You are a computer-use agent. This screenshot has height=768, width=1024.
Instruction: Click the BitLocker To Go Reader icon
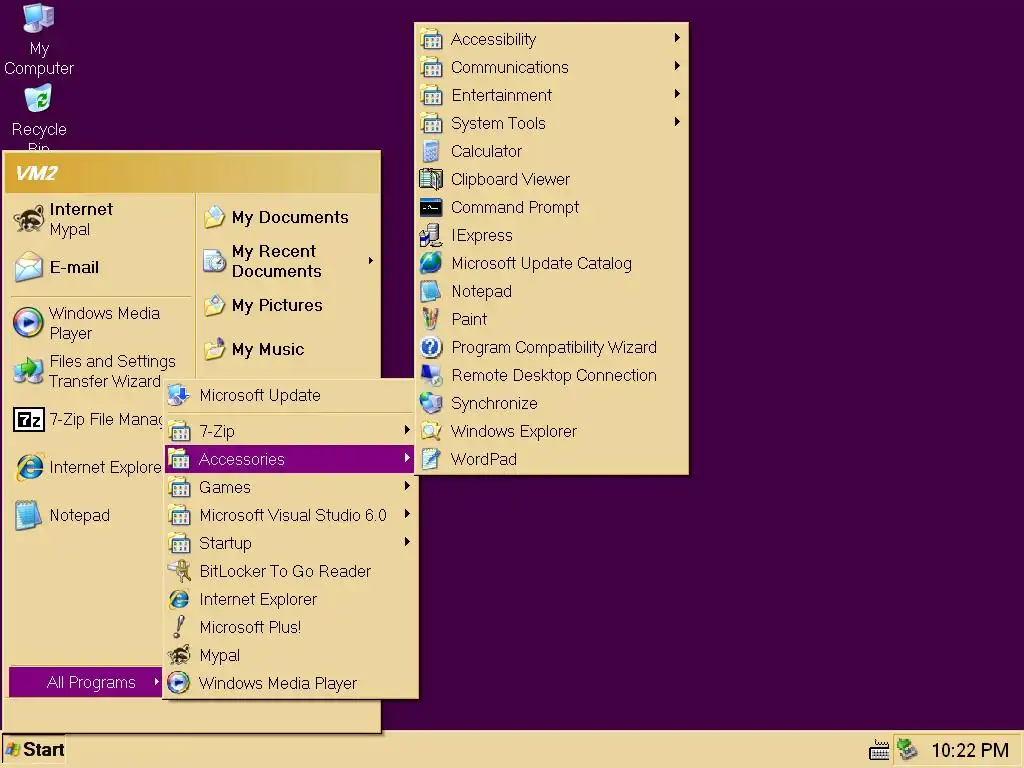179,571
